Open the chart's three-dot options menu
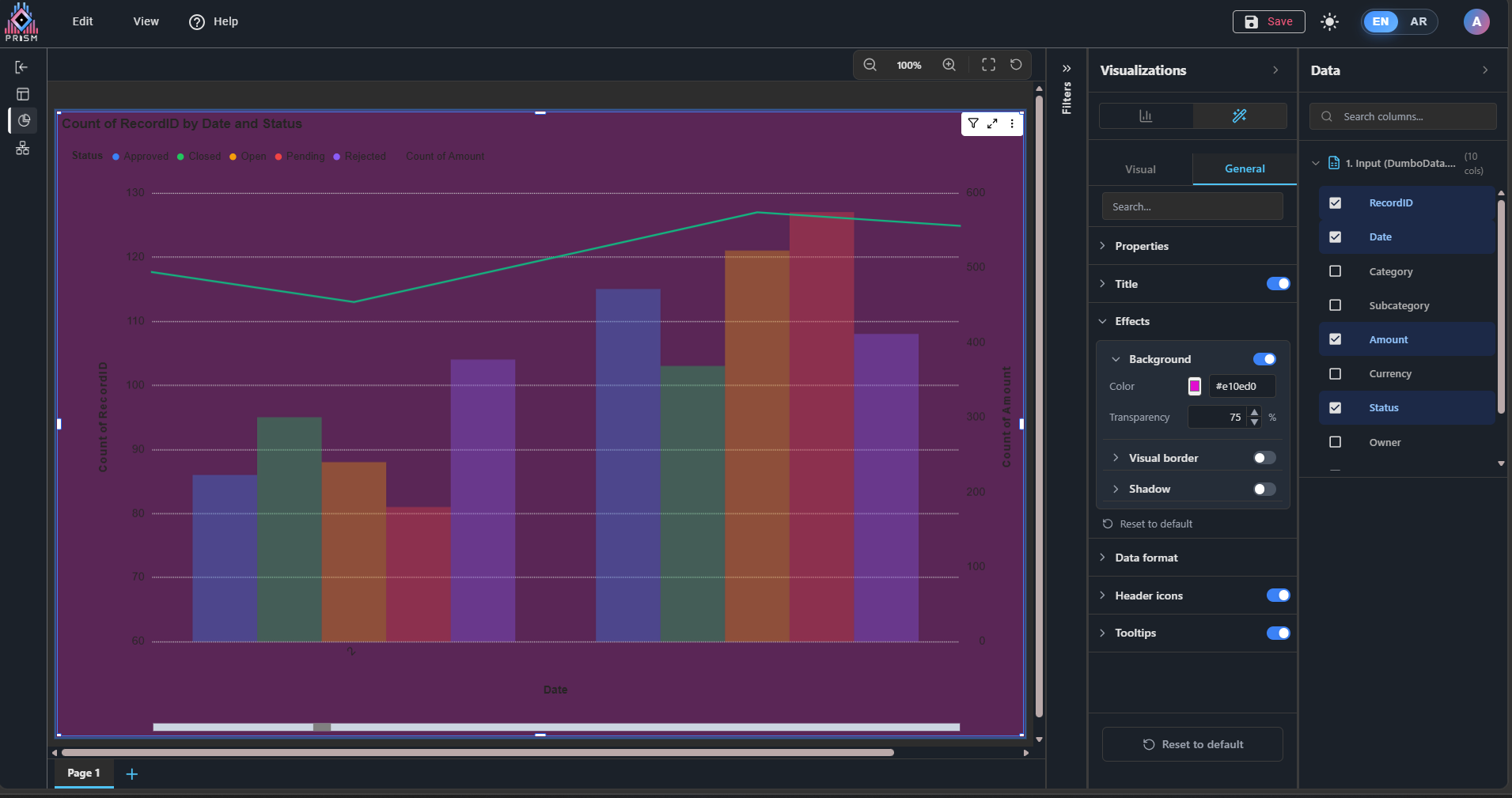The width and height of the screenshot is (1512, 798). [1012, 123]
